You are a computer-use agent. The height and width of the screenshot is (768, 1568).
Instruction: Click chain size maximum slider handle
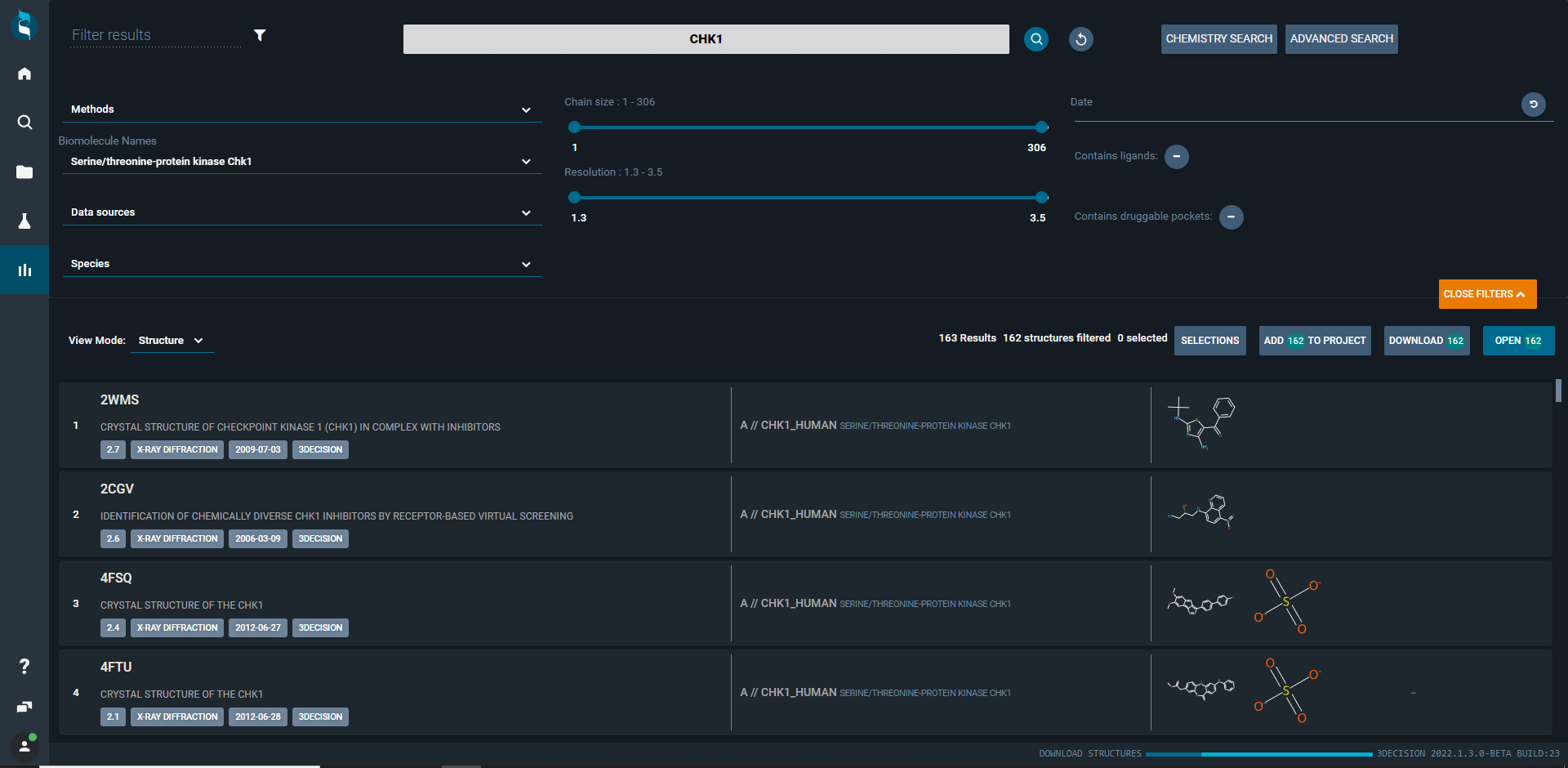(x=1041, y=127)
